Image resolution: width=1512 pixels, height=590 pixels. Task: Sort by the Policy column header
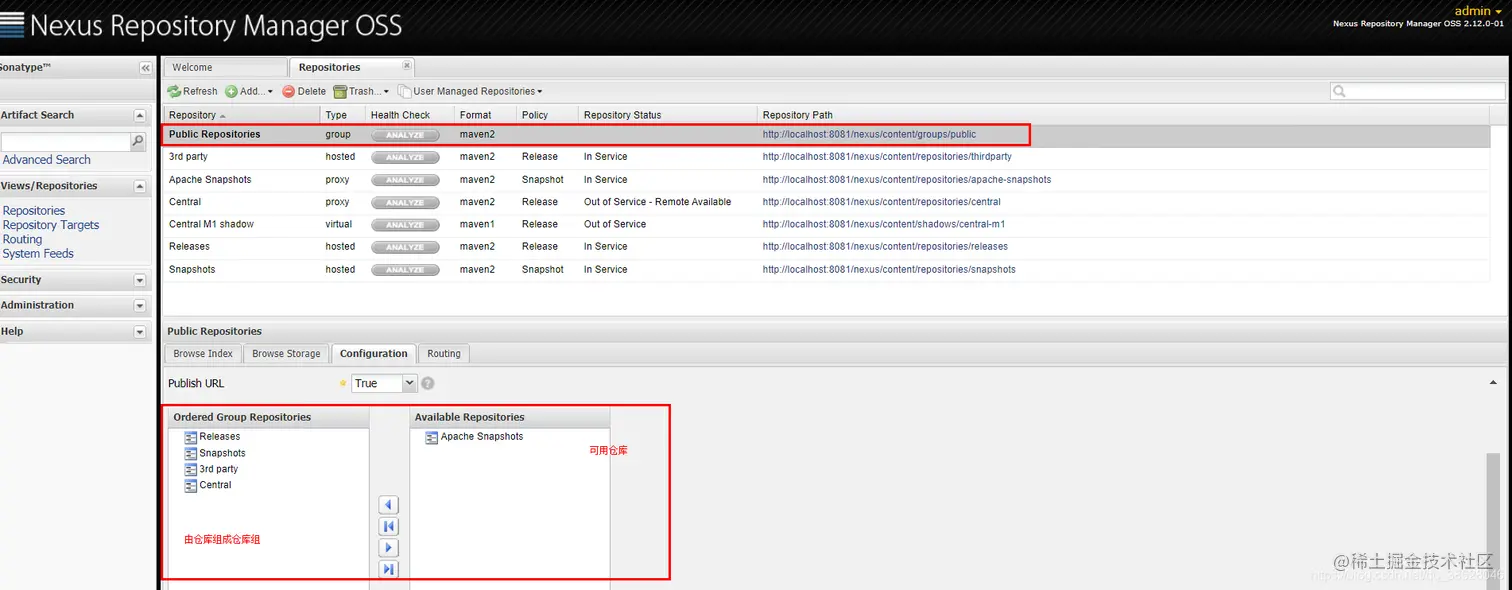[546, 115]
